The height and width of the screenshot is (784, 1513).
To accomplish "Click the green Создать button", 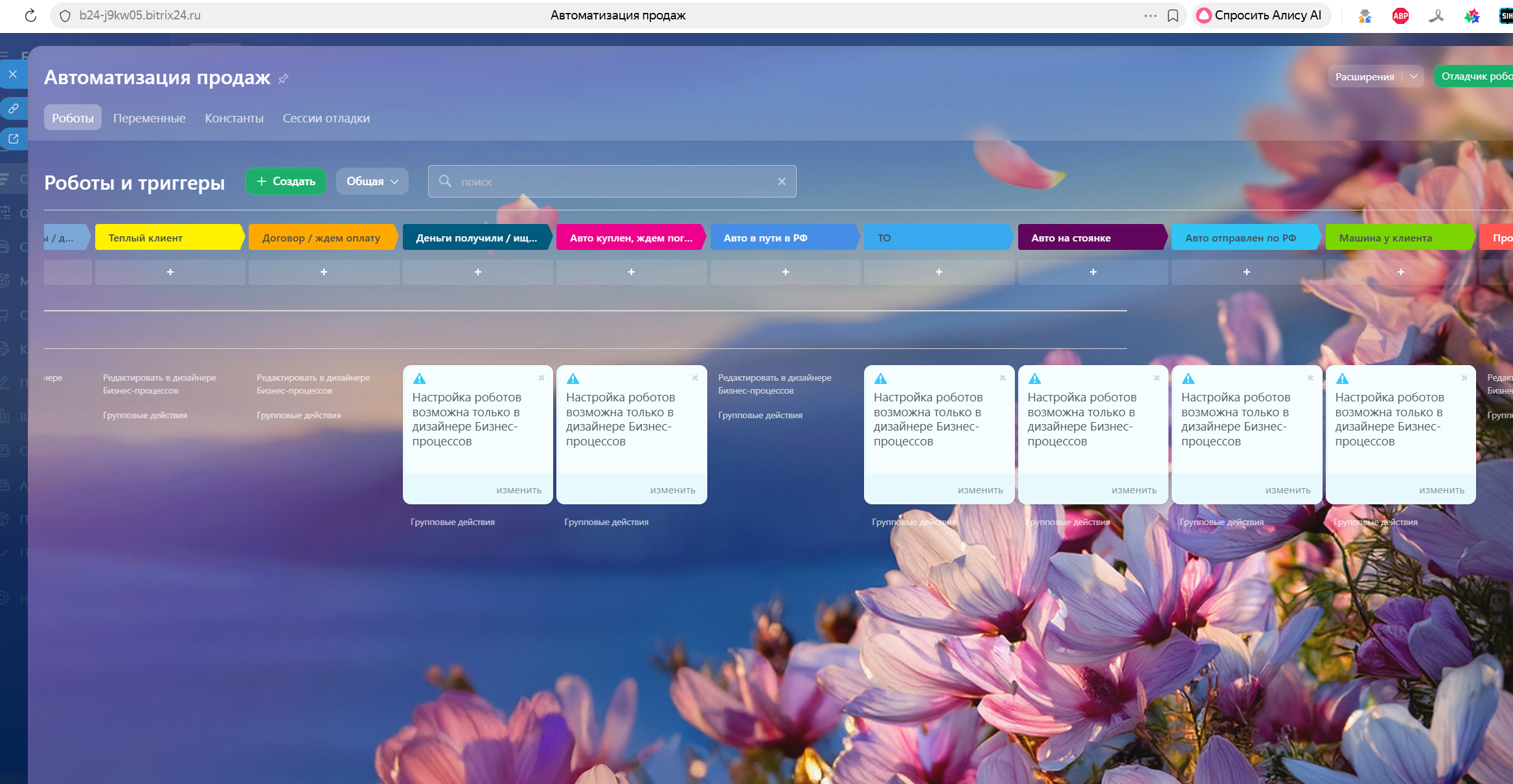I will (x=286, y=182).
